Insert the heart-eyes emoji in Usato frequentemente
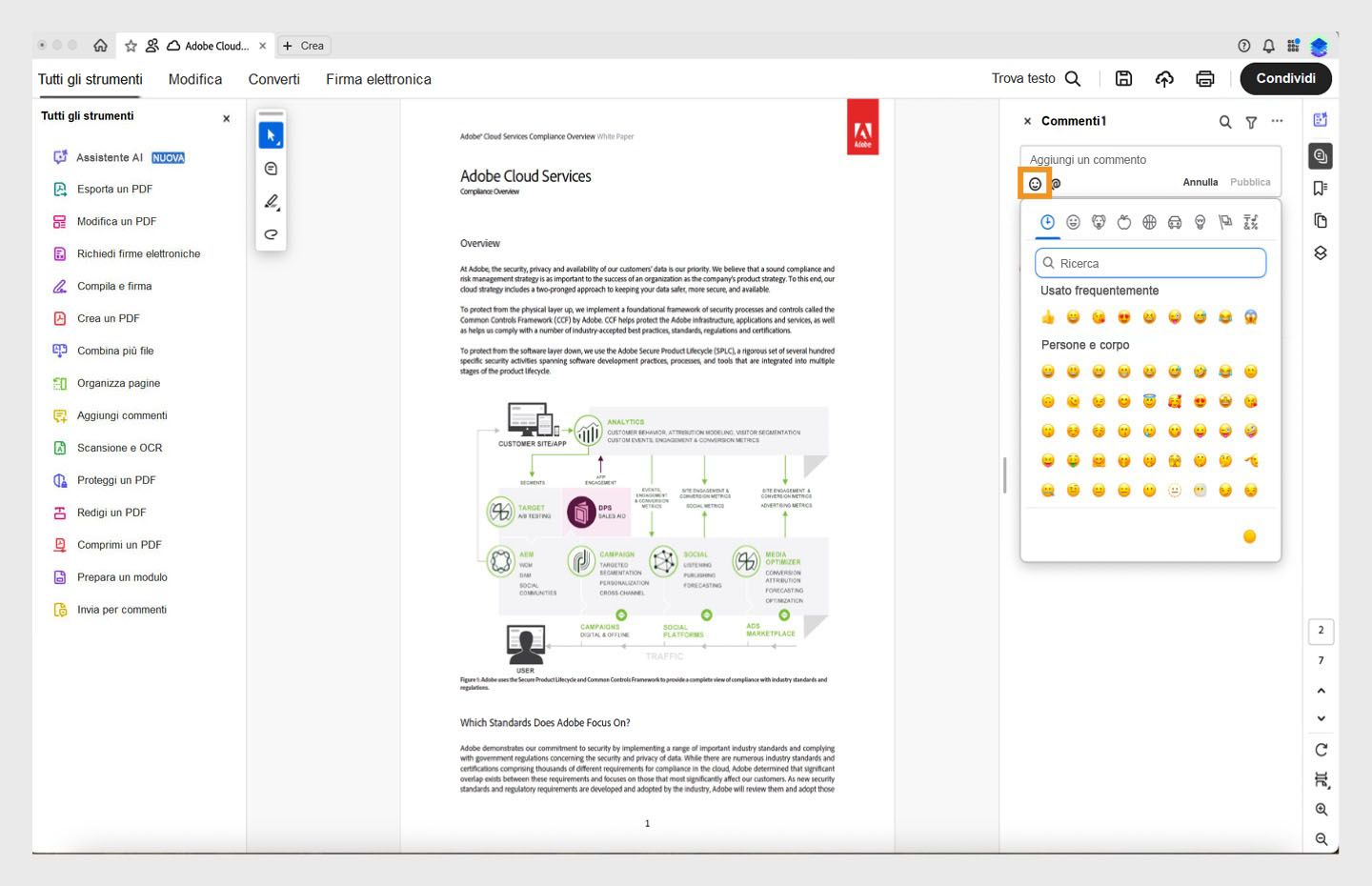The image size is (1372, 886). tap(1124, 317)
